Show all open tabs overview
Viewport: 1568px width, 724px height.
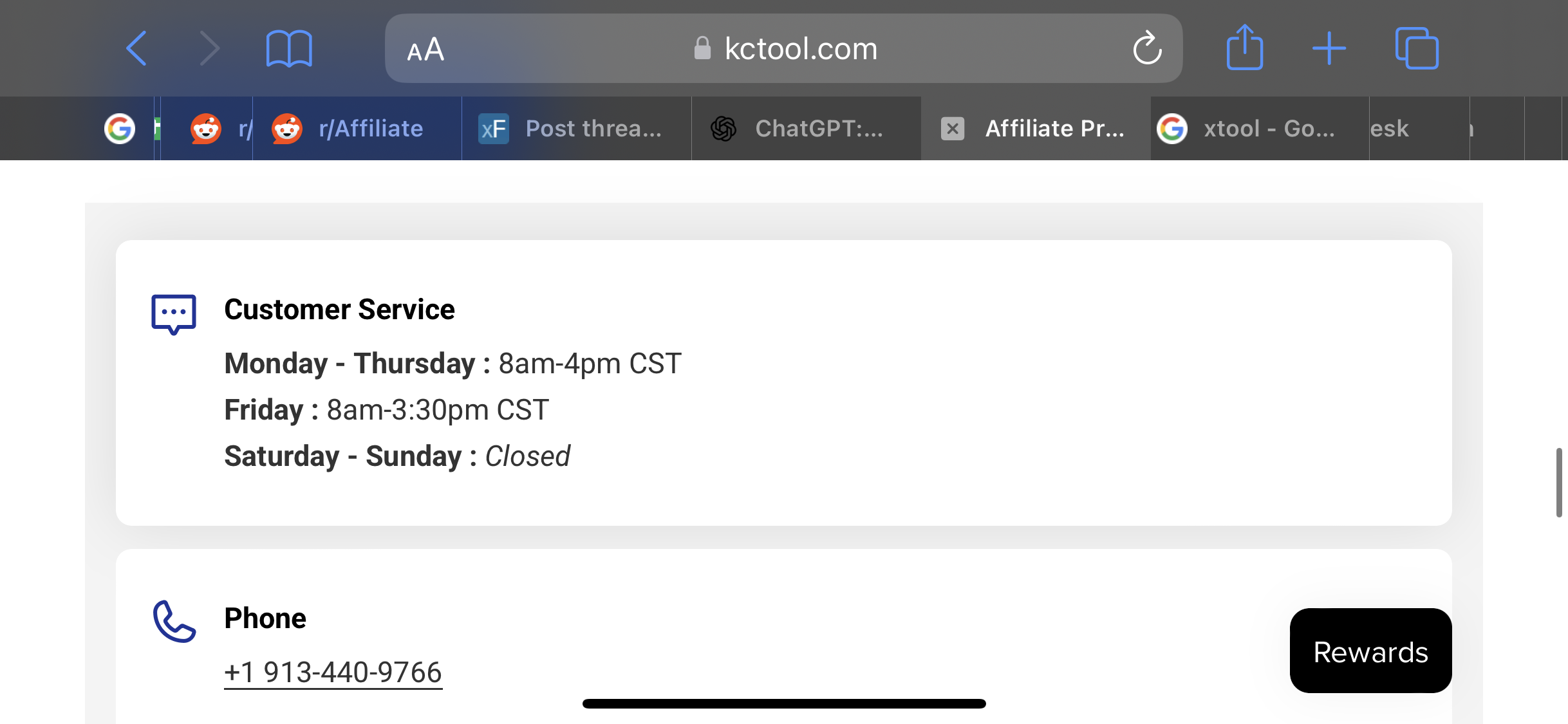pyautogui.click(x=1416, y=48)
